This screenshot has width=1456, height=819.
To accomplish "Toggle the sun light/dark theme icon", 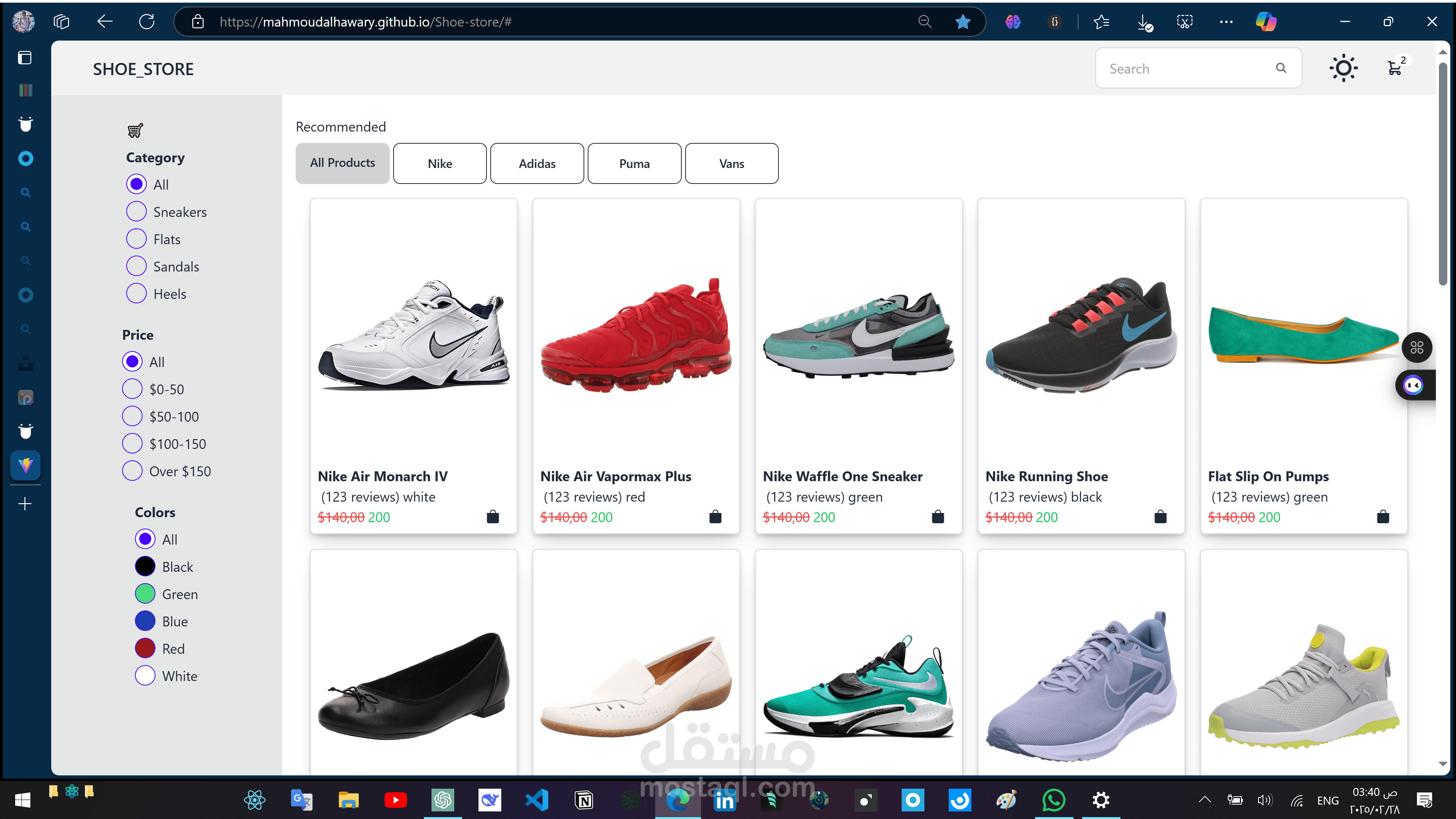I will (x=1343, y=68).
